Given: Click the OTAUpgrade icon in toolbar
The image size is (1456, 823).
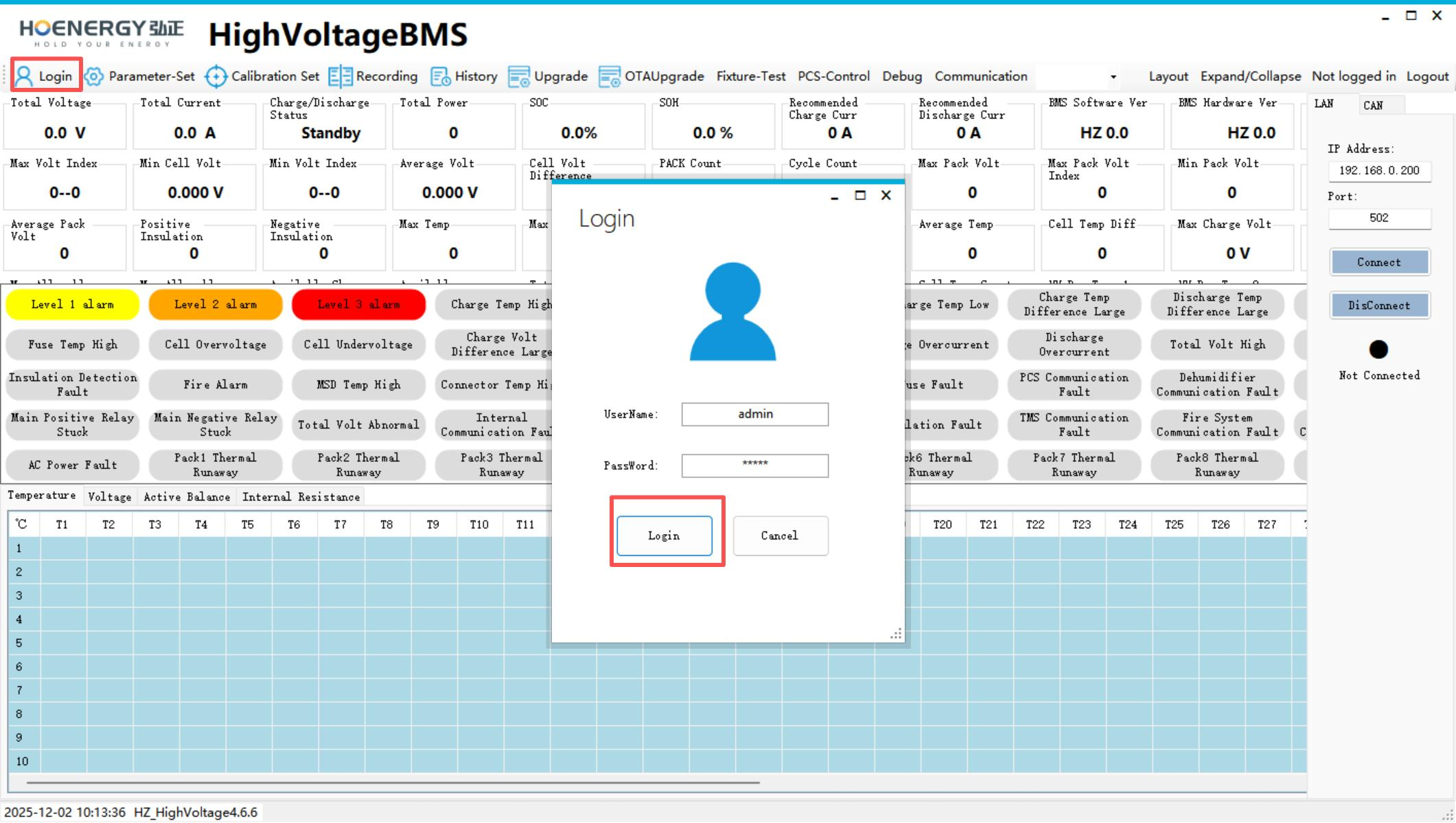Looking at the screenshot, I should click(x=610, y=76).
